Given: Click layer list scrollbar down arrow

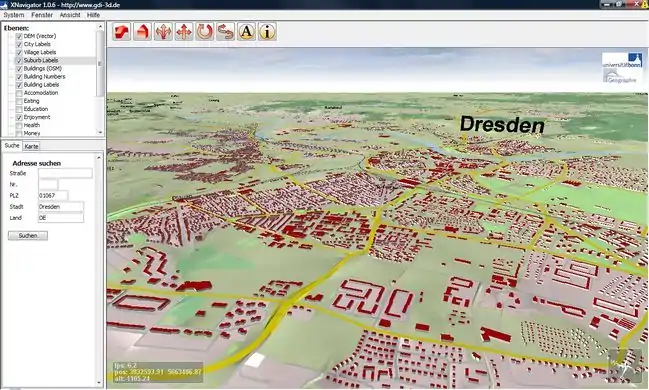Looking at the screenshot, I should pos(100,132).
